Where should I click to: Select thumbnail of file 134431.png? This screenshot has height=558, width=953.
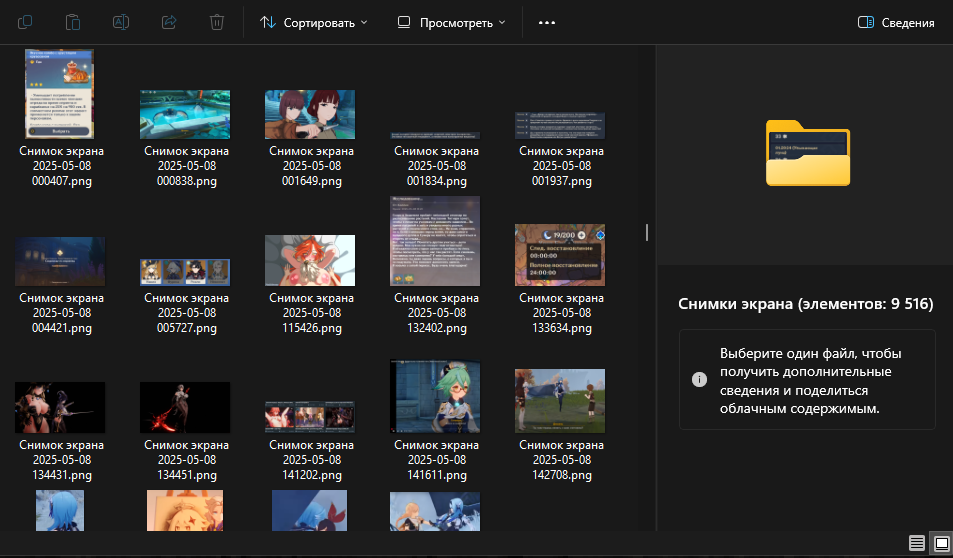point(60,408)
